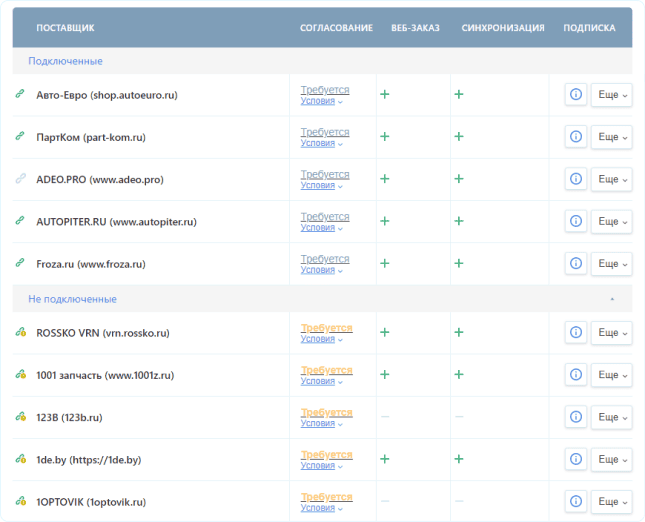Show info for ADEO.PRO supplier

click(x=575, y=179)
